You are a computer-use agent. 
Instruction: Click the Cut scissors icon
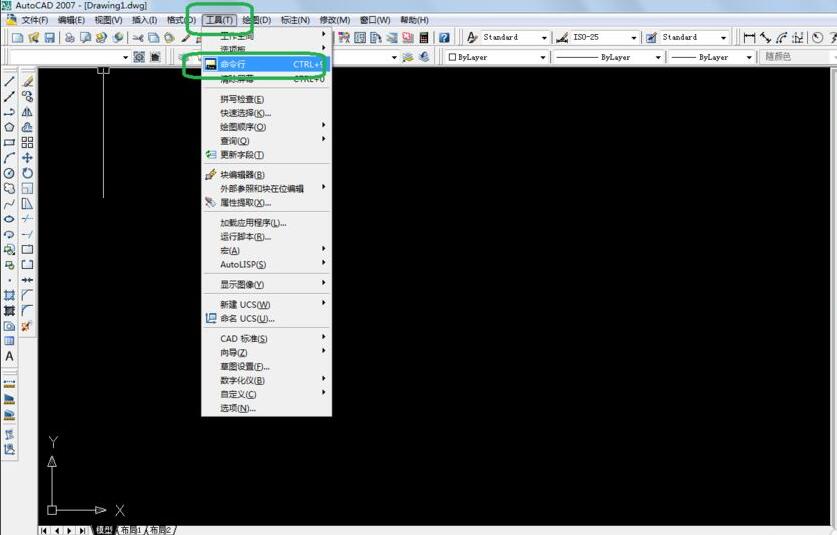[138, 37]
